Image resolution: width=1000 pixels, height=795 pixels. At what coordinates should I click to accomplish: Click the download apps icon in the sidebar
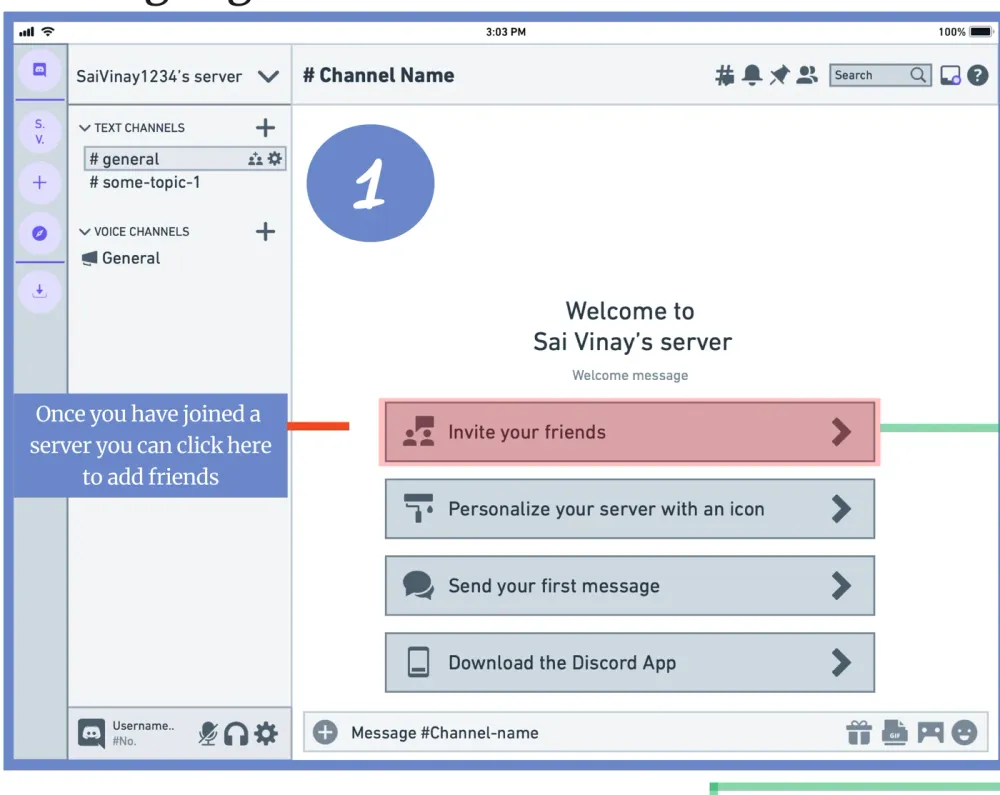[x=40, y=291]
